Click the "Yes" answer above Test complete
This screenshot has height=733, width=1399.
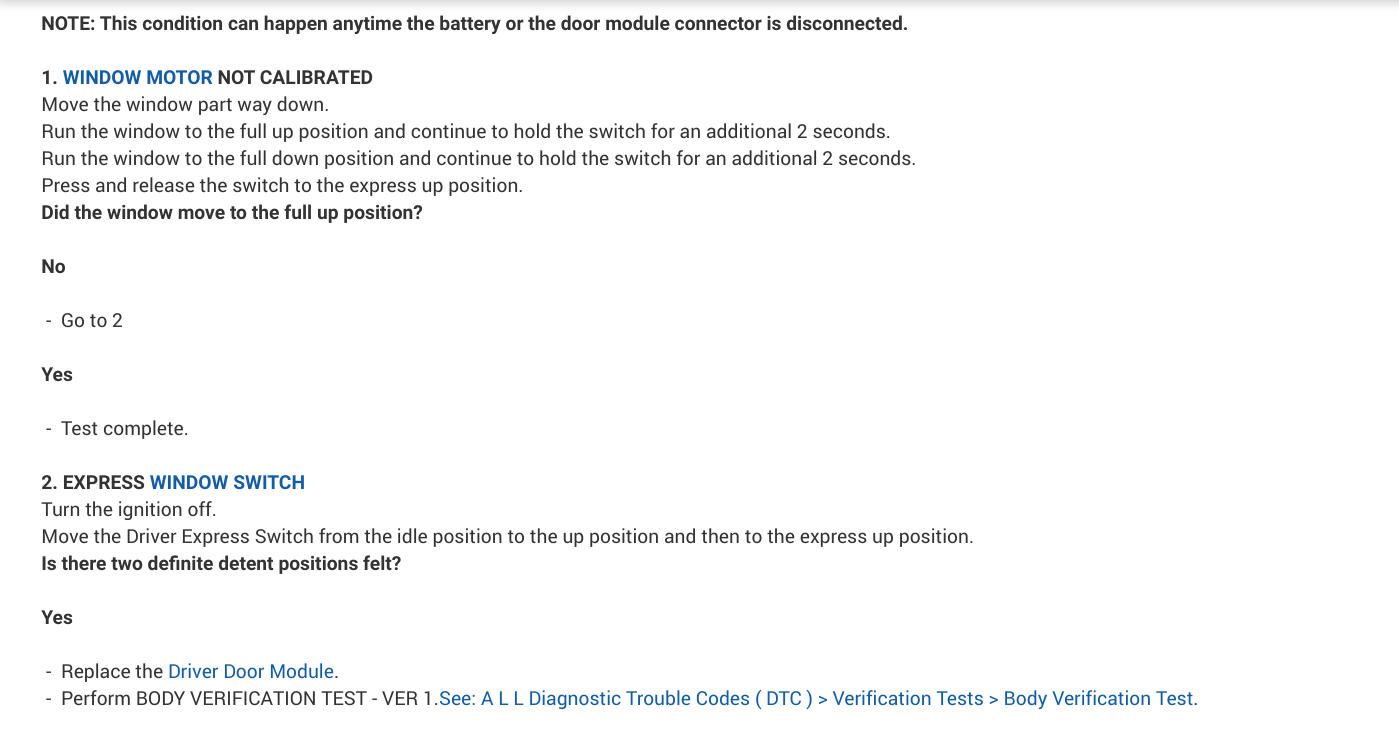click(x=57, y=374)
